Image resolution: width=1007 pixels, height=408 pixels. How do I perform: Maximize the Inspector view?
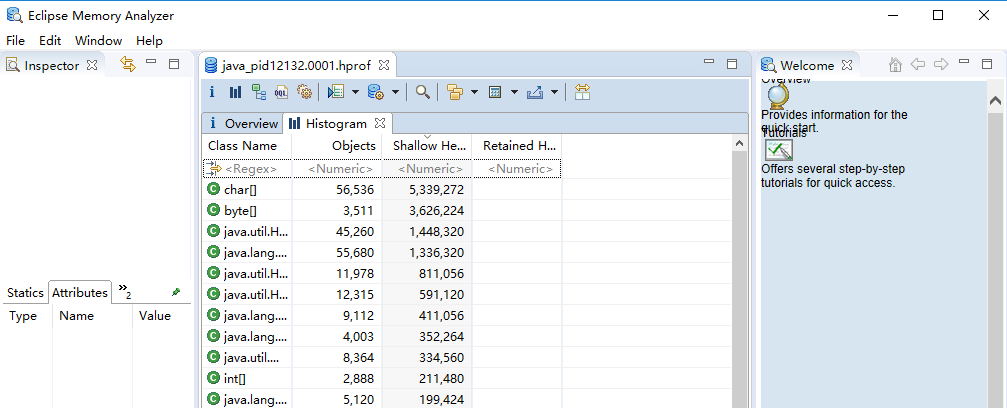[173, 64]
